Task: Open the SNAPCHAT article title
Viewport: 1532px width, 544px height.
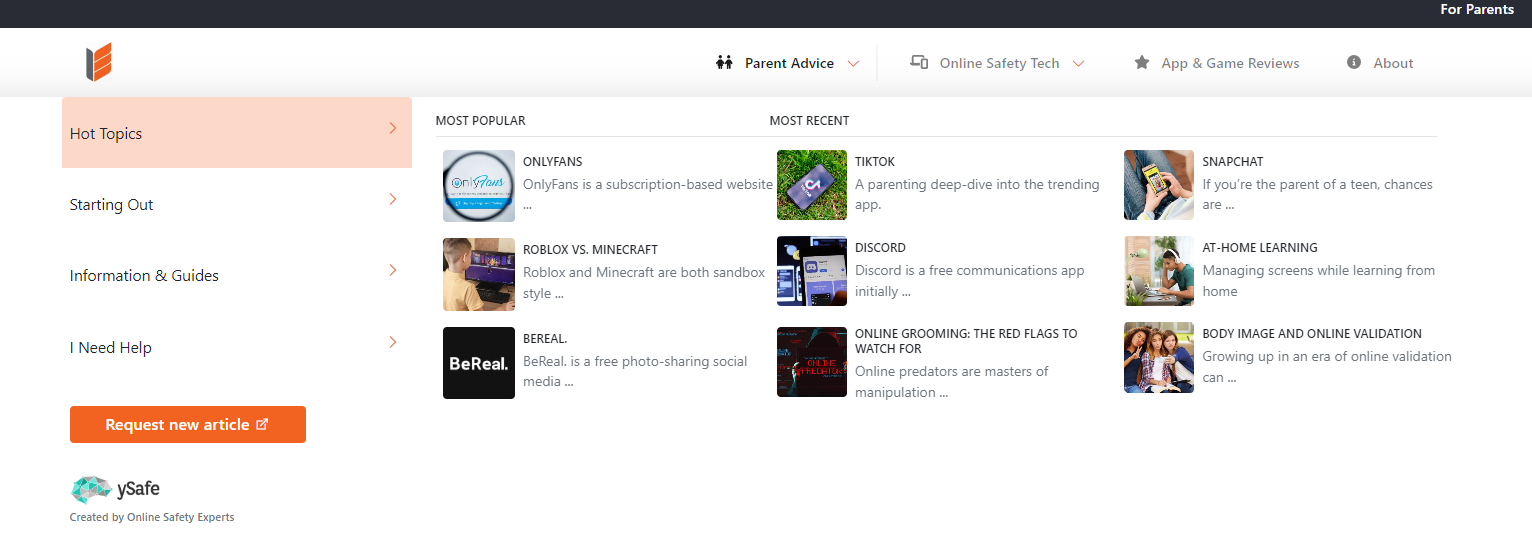Action: tap(1233, 161)
